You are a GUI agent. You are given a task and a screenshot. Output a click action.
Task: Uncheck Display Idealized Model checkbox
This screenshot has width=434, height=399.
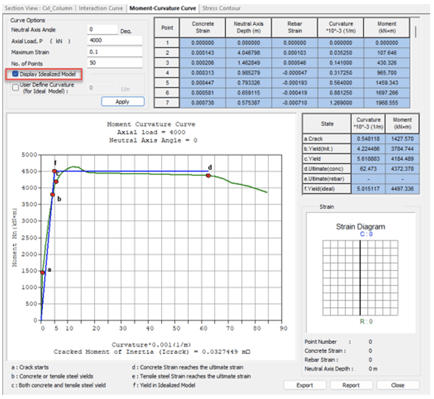[x=15, y=74]
